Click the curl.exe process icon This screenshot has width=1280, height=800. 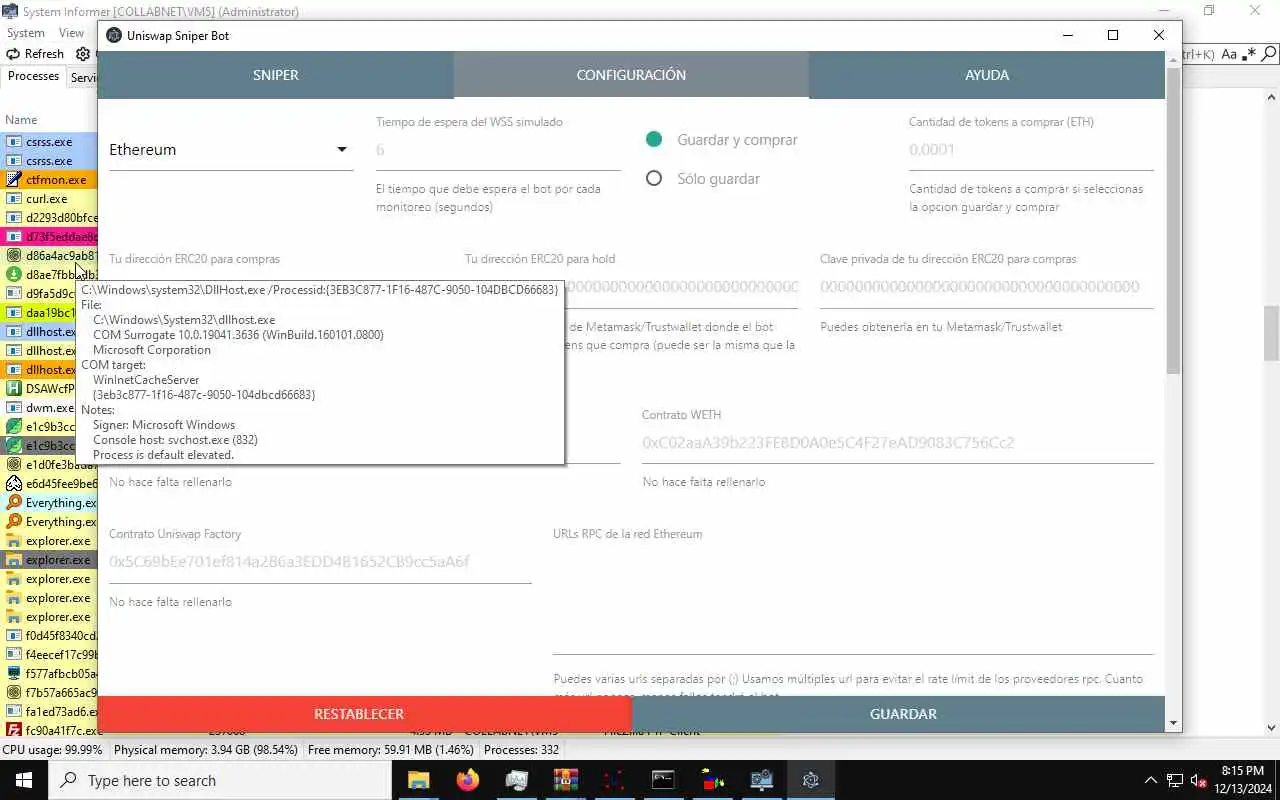point(14,199)
